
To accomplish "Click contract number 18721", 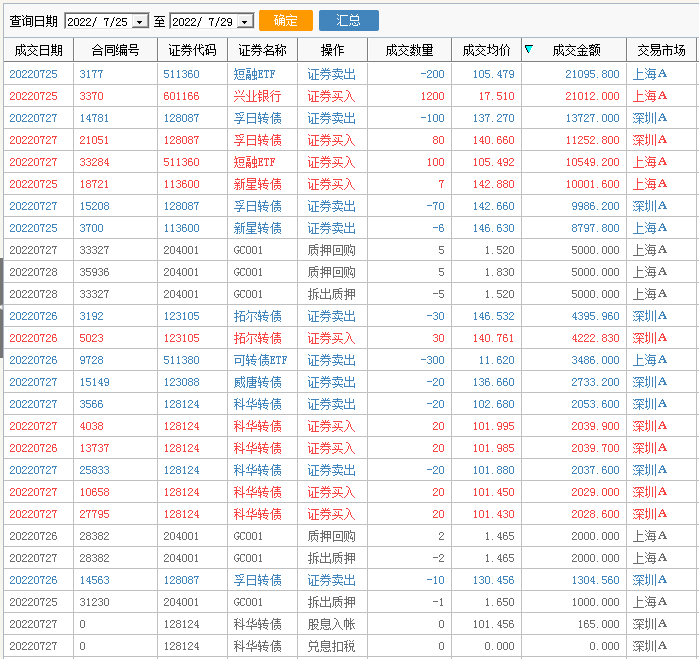I will 92,184.
